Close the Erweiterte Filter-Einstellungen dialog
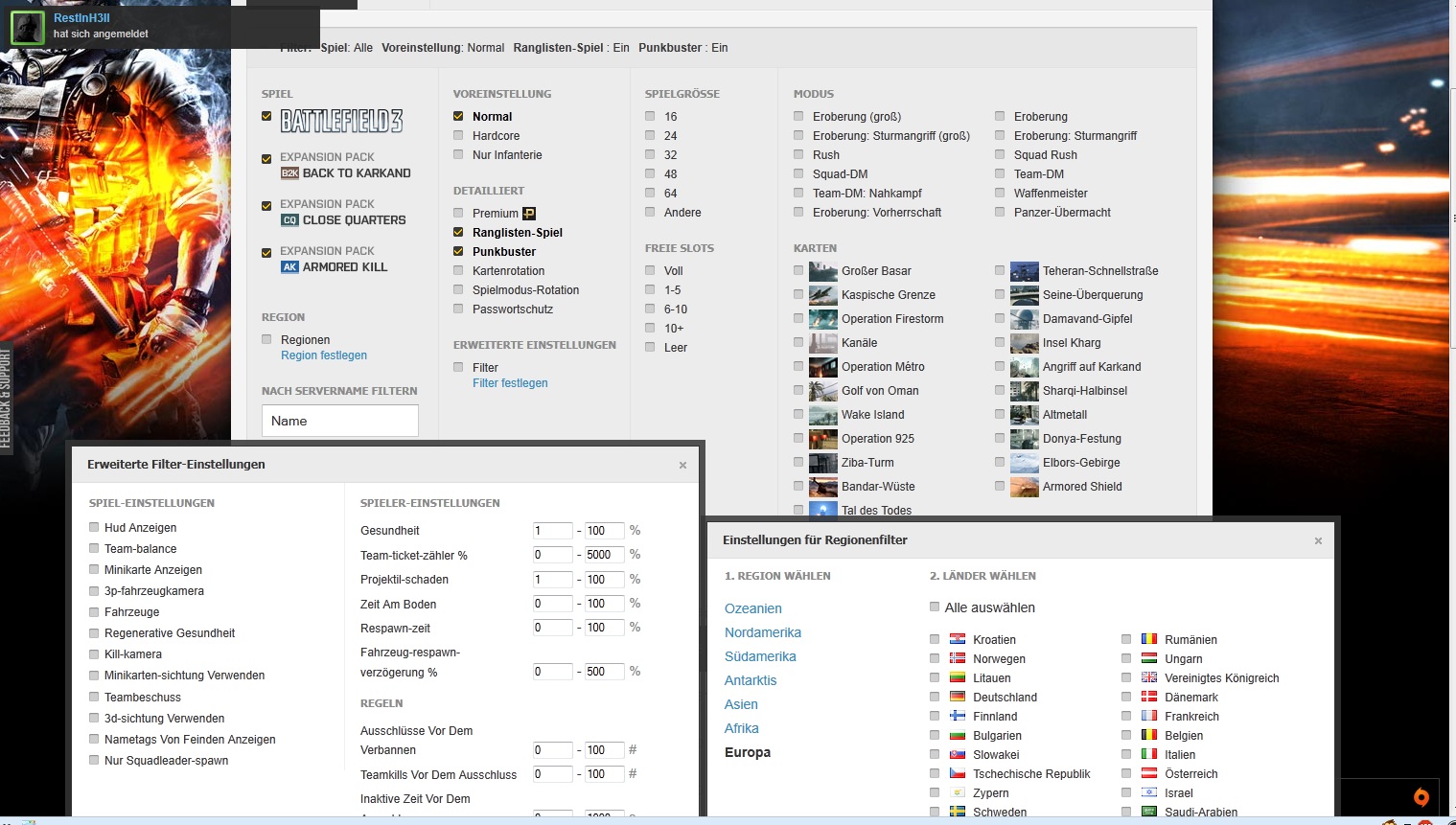The width and height of the screenshot is (1456, 825). [x=682, y=466]
